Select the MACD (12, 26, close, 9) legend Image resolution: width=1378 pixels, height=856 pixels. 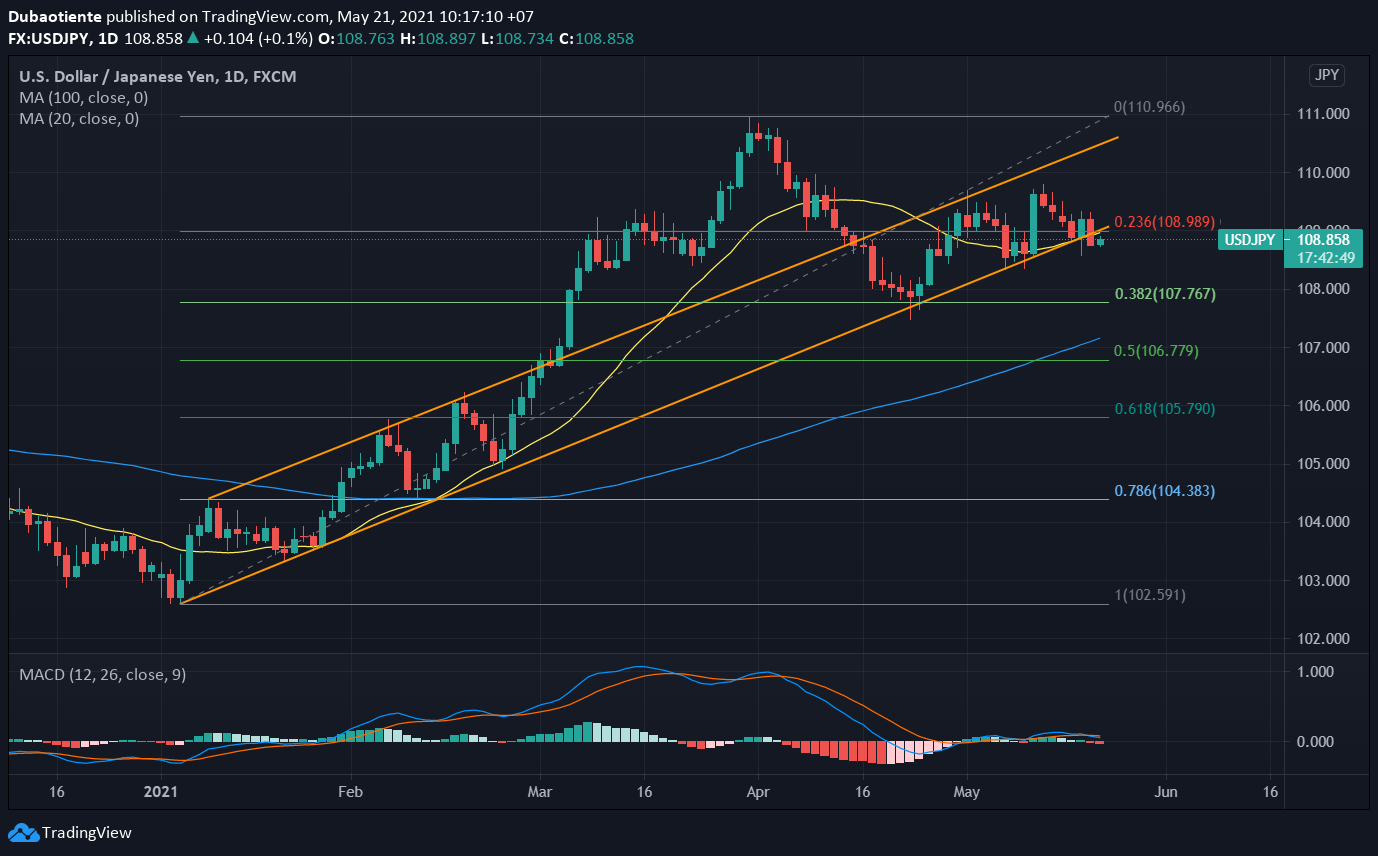click(x=103, y=675)
